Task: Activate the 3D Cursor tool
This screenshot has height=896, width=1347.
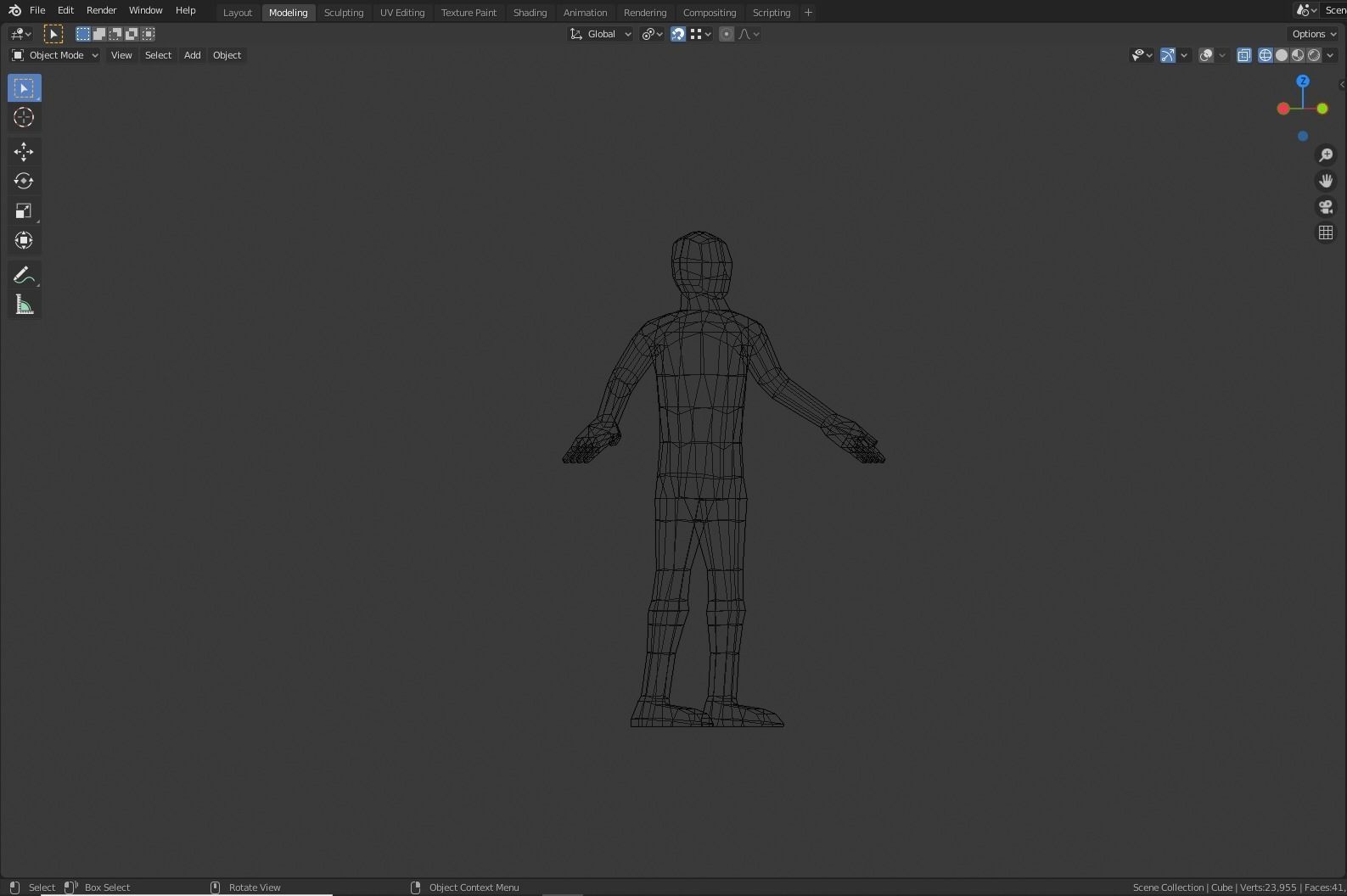Action: 24,118
